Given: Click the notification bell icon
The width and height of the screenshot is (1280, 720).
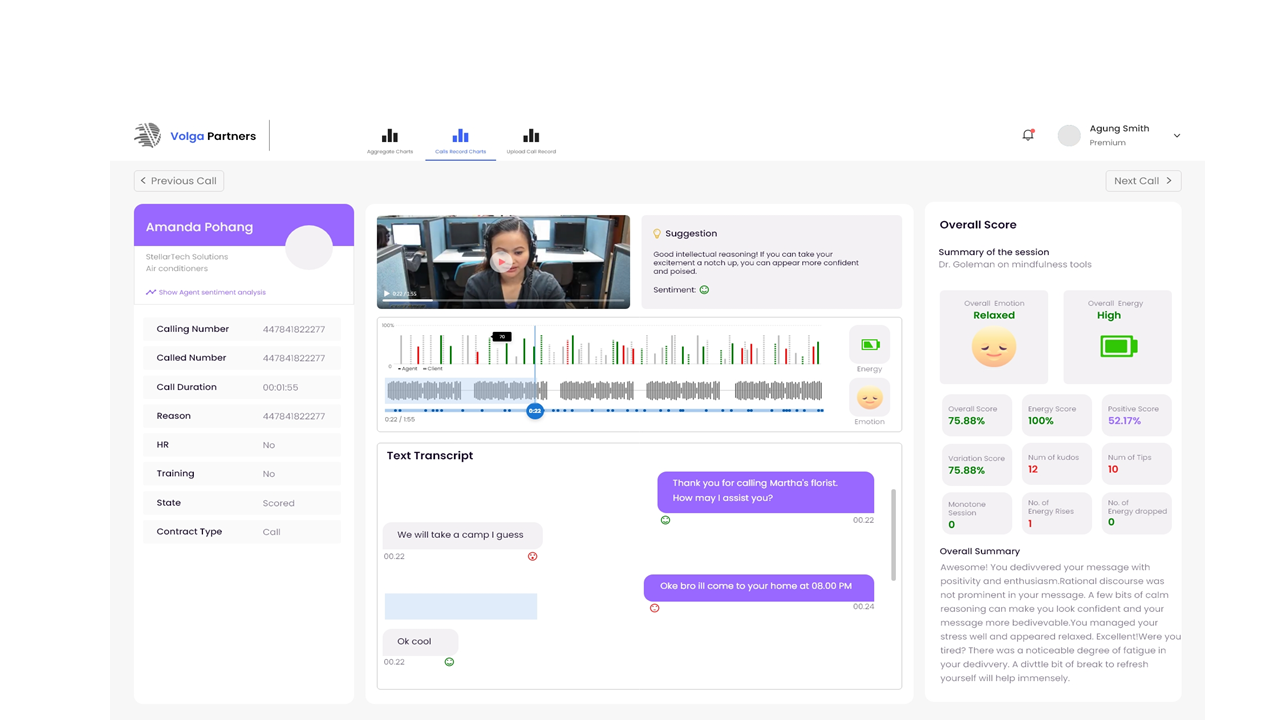Looking at the screenshot, I should click(x=1028, y=135).
